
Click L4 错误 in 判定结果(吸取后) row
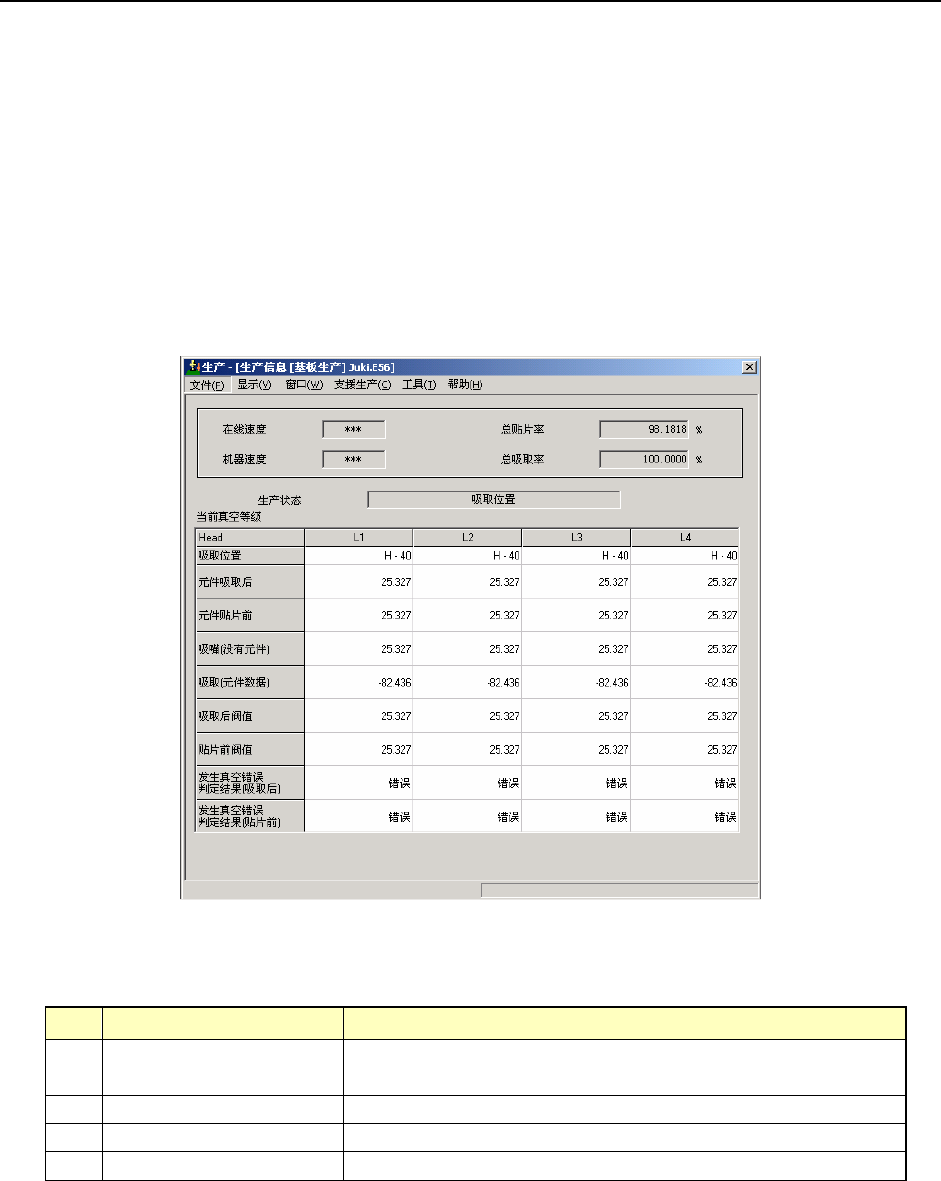pos(685,783)
